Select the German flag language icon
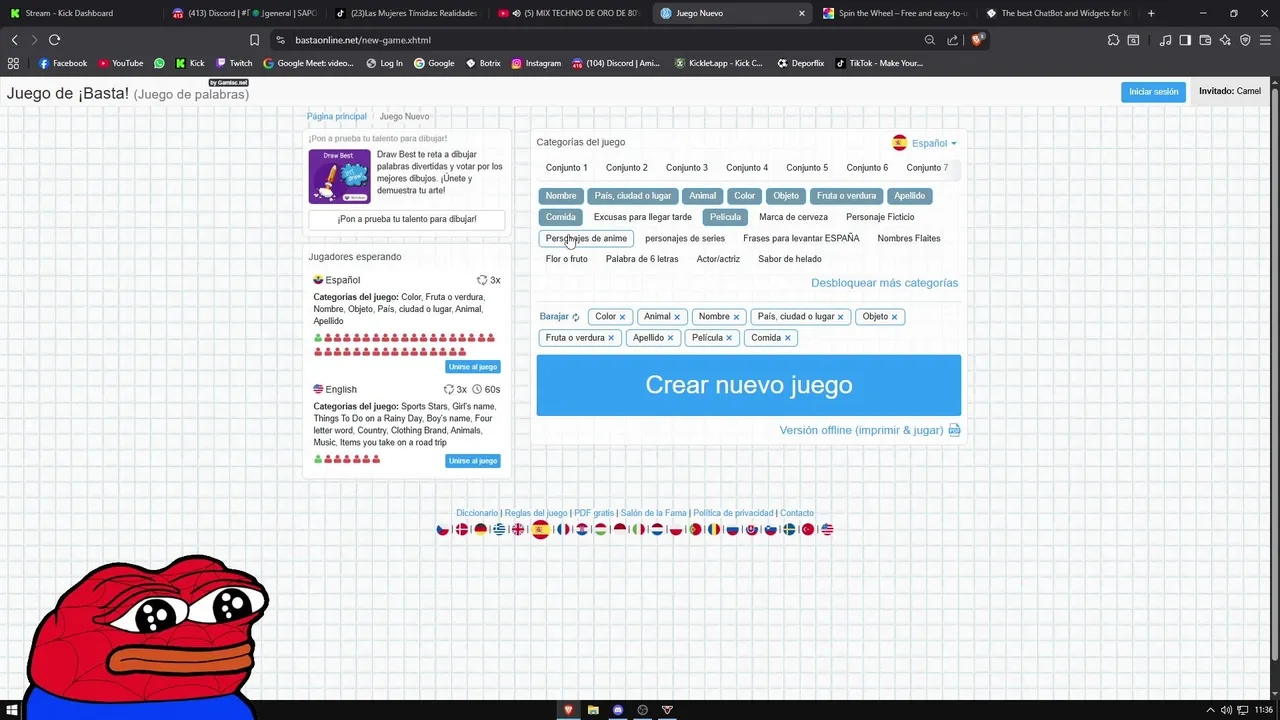This screenshot has width=1280, height=720. point(481,530)
